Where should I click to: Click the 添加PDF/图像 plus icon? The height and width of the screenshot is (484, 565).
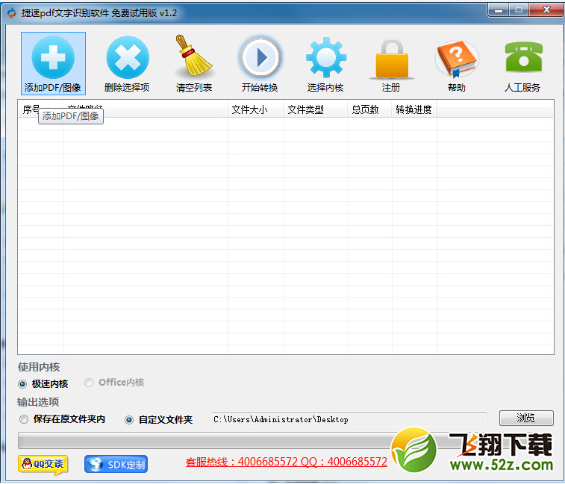click(x=53, y=57)
